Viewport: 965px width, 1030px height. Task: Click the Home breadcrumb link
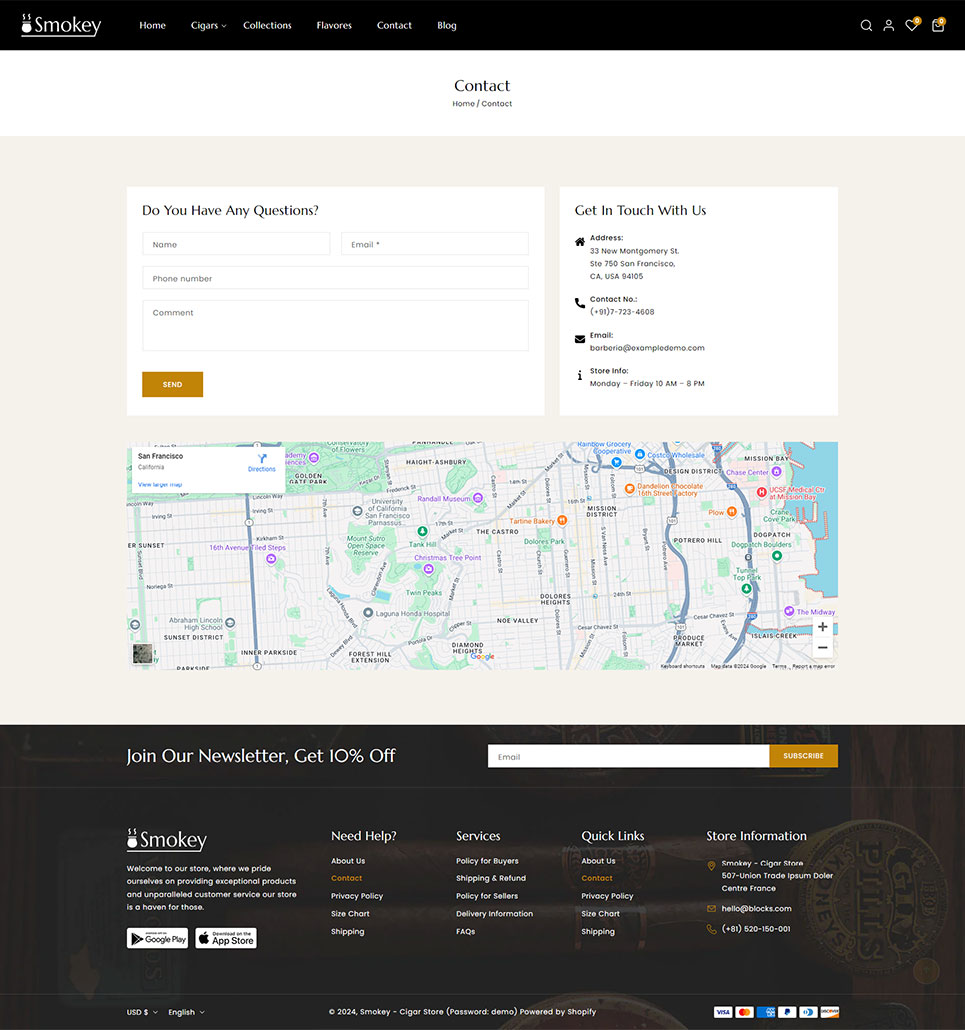click(463, 104)
